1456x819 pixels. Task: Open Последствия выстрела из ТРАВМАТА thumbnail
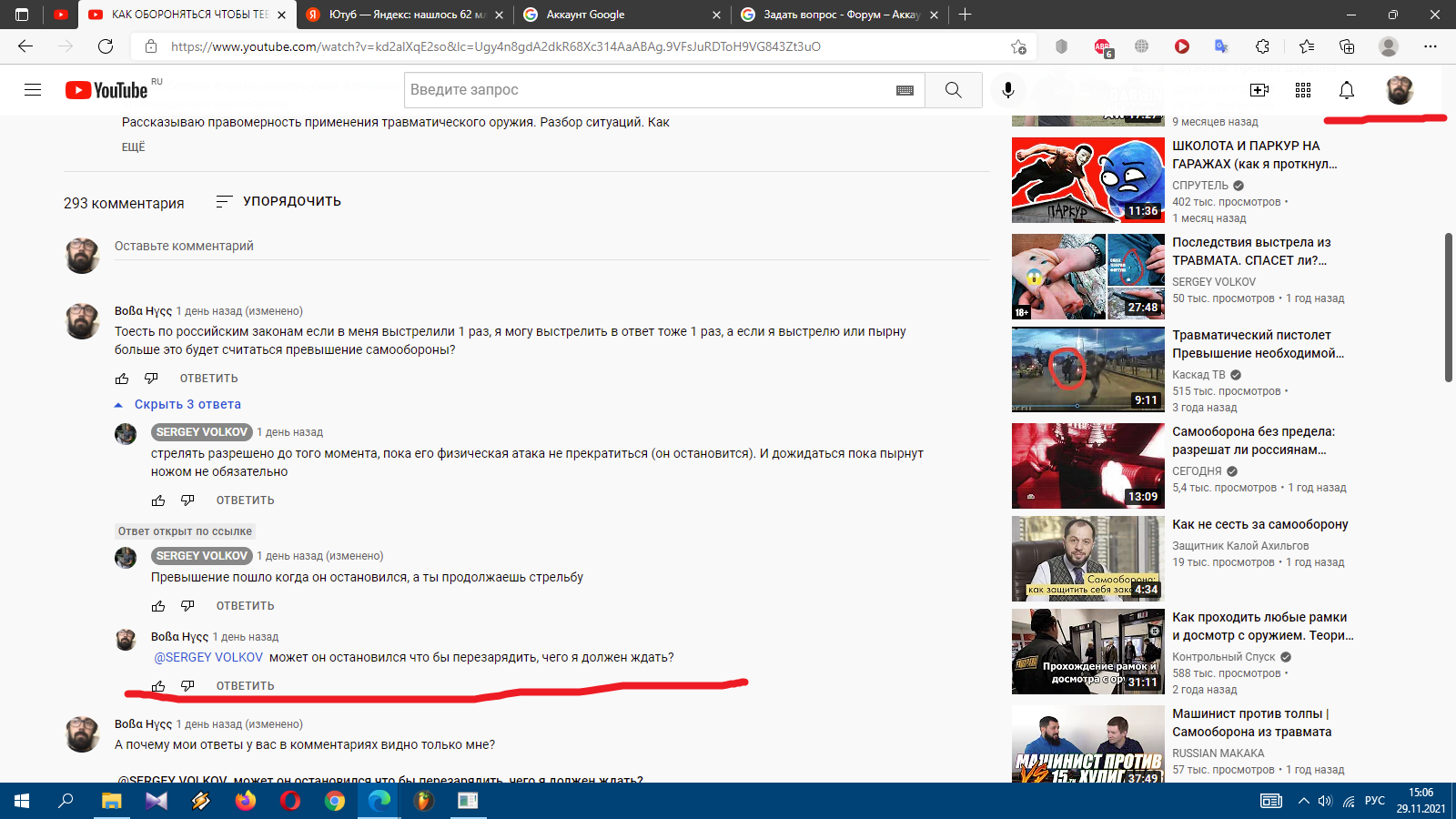click(1088, 277)
